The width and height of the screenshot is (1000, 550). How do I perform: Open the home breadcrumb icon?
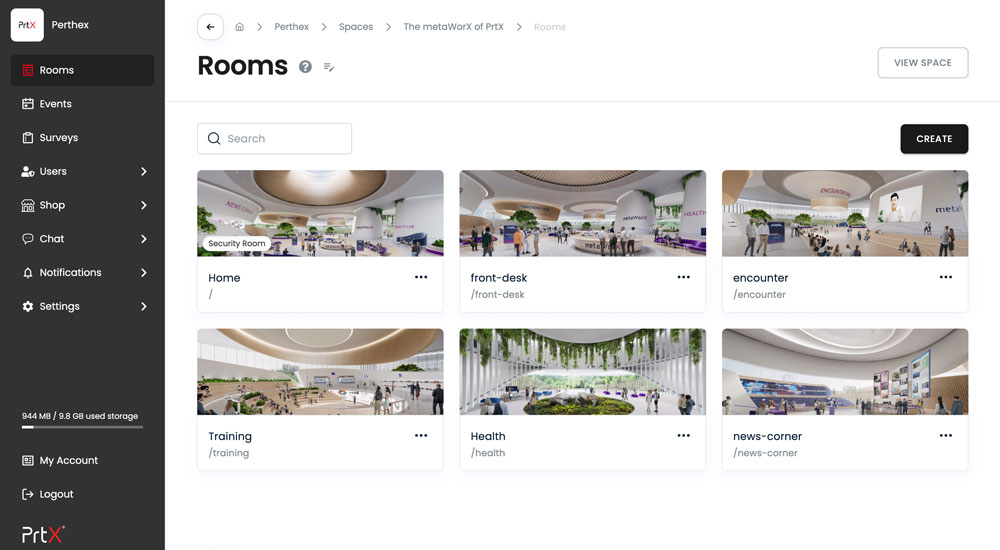tap(240, 27)
